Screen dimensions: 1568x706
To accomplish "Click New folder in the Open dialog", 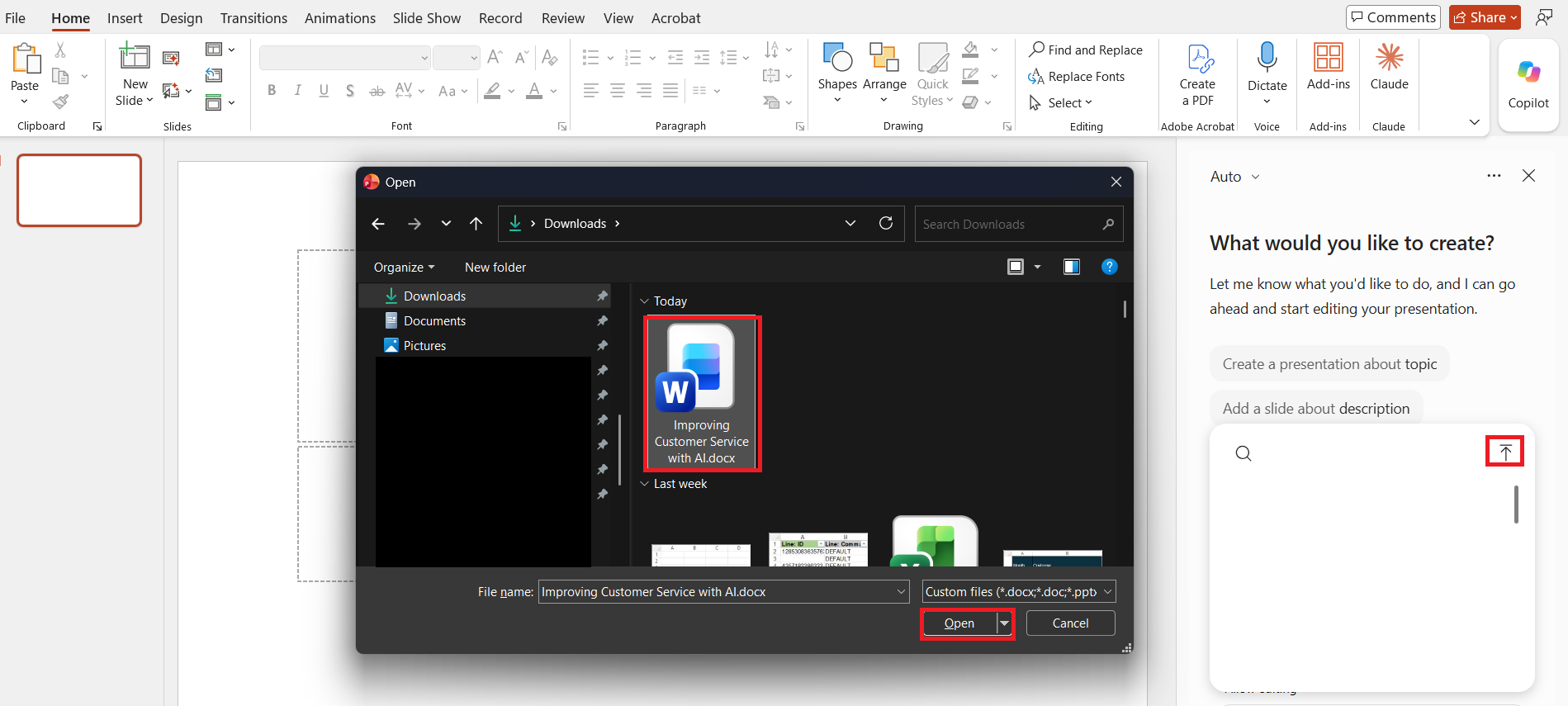I will coord(495,268).
